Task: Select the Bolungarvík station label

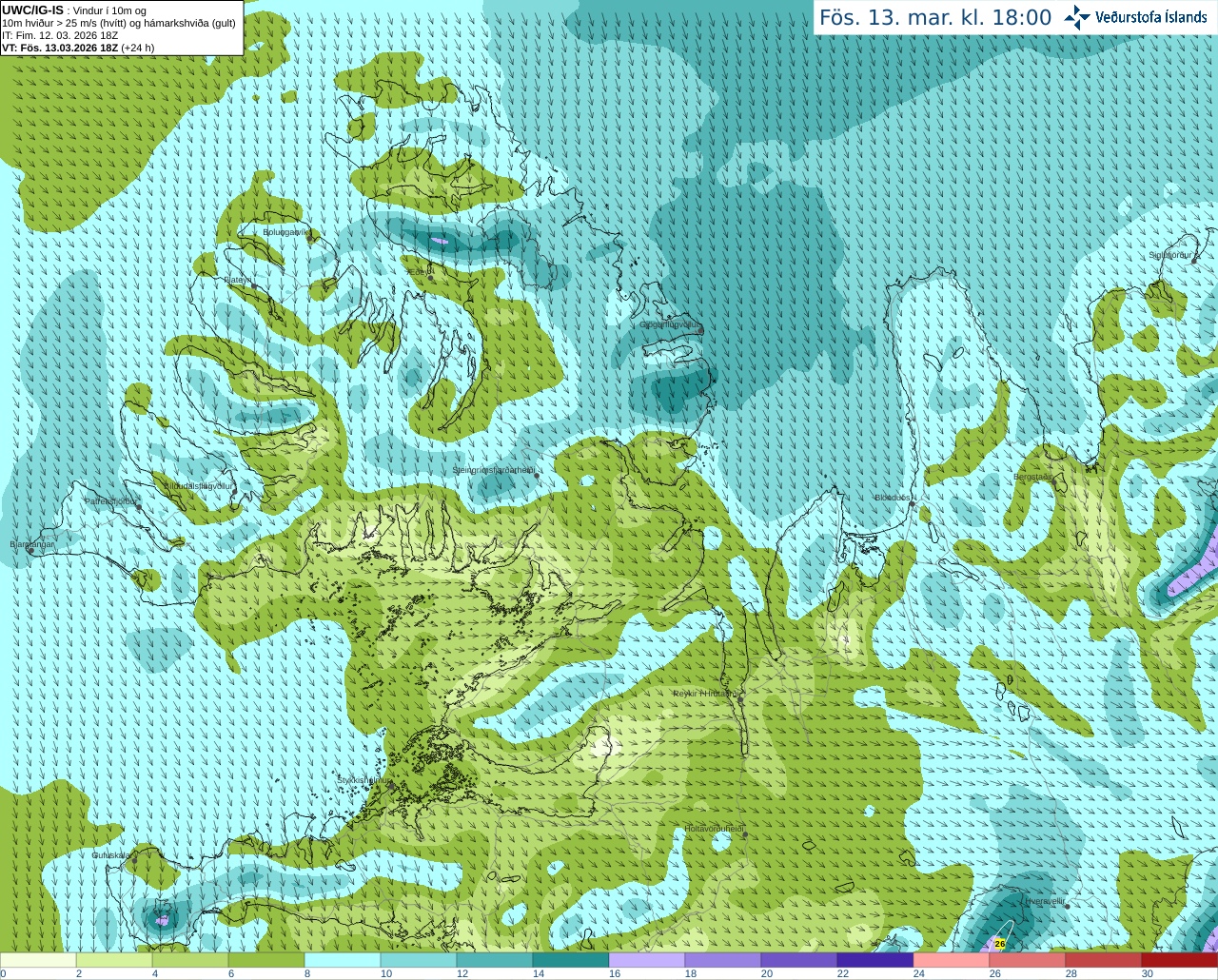Action: [x=286, y=232]
